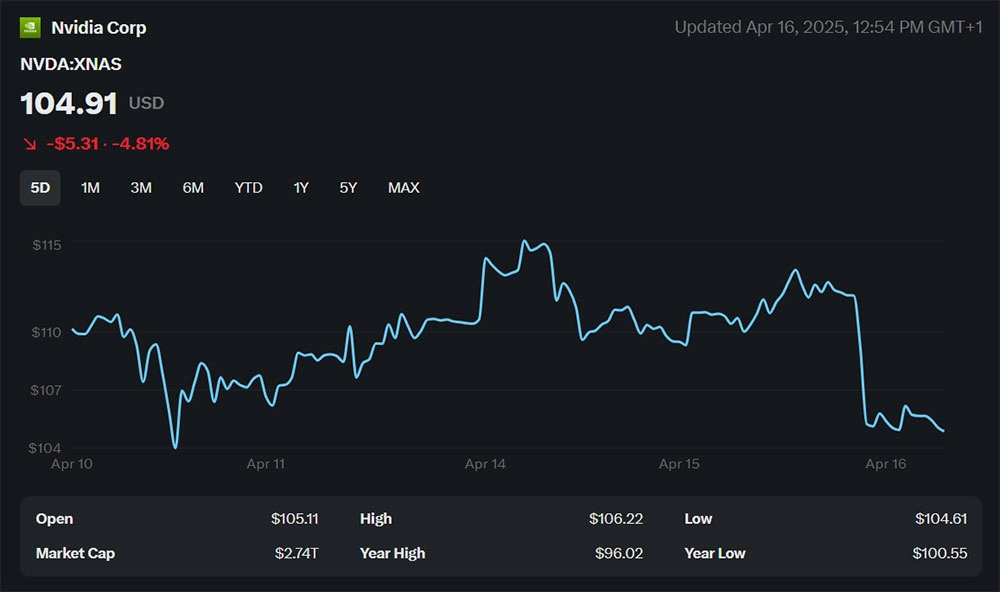Screen dimensions: 1000x592
Task: Click the red downward trend arrow icon
Action: point(30,144)
